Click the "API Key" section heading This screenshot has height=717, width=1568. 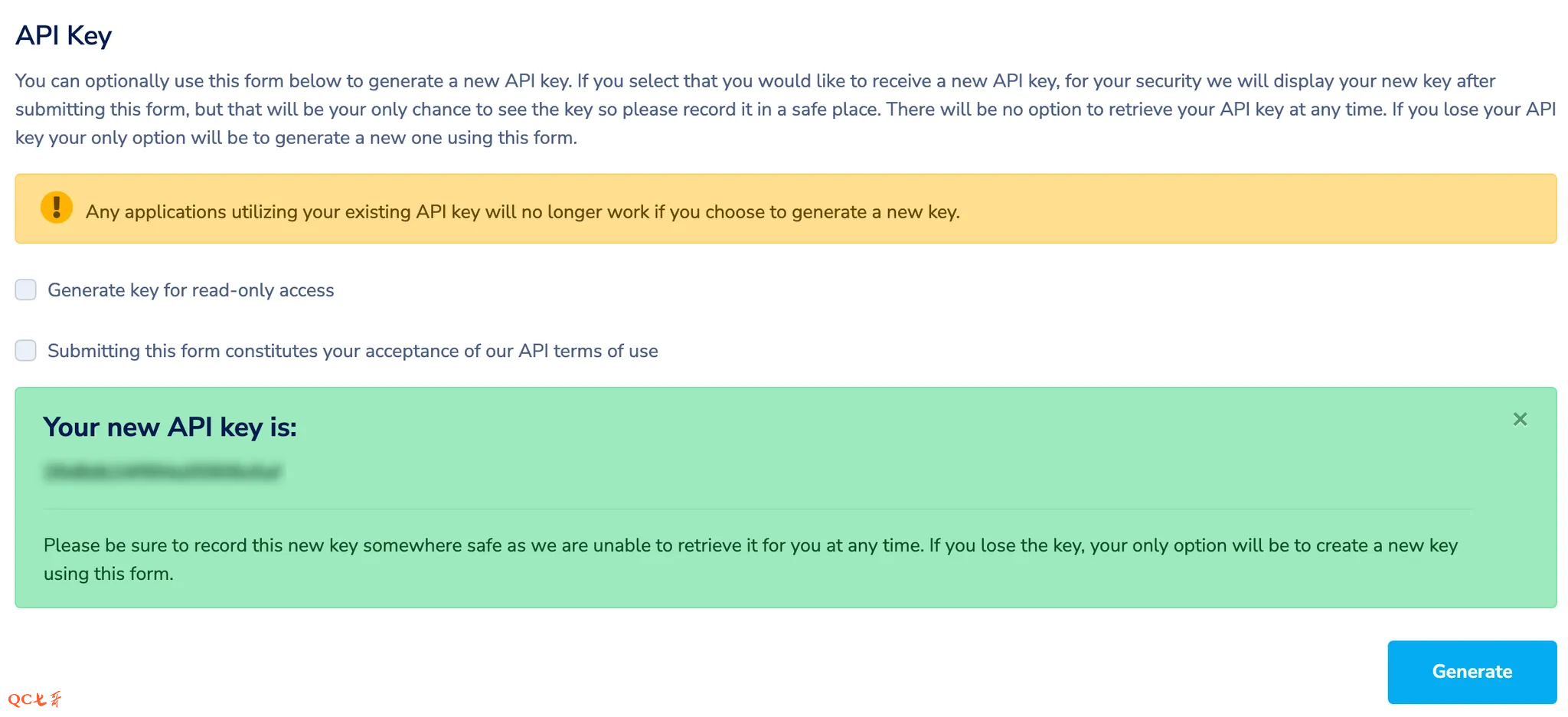64,35
